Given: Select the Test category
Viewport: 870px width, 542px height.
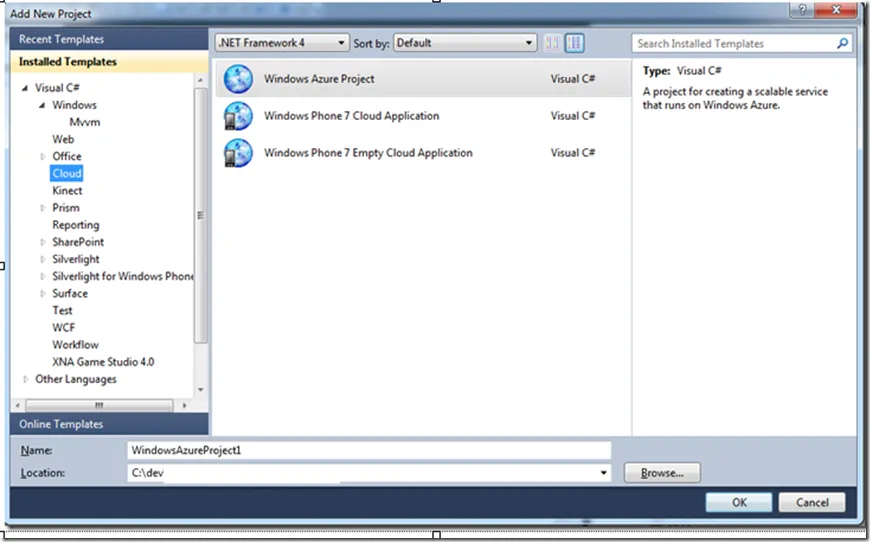Looking at the screenshot, I should [x=62, y=311].
